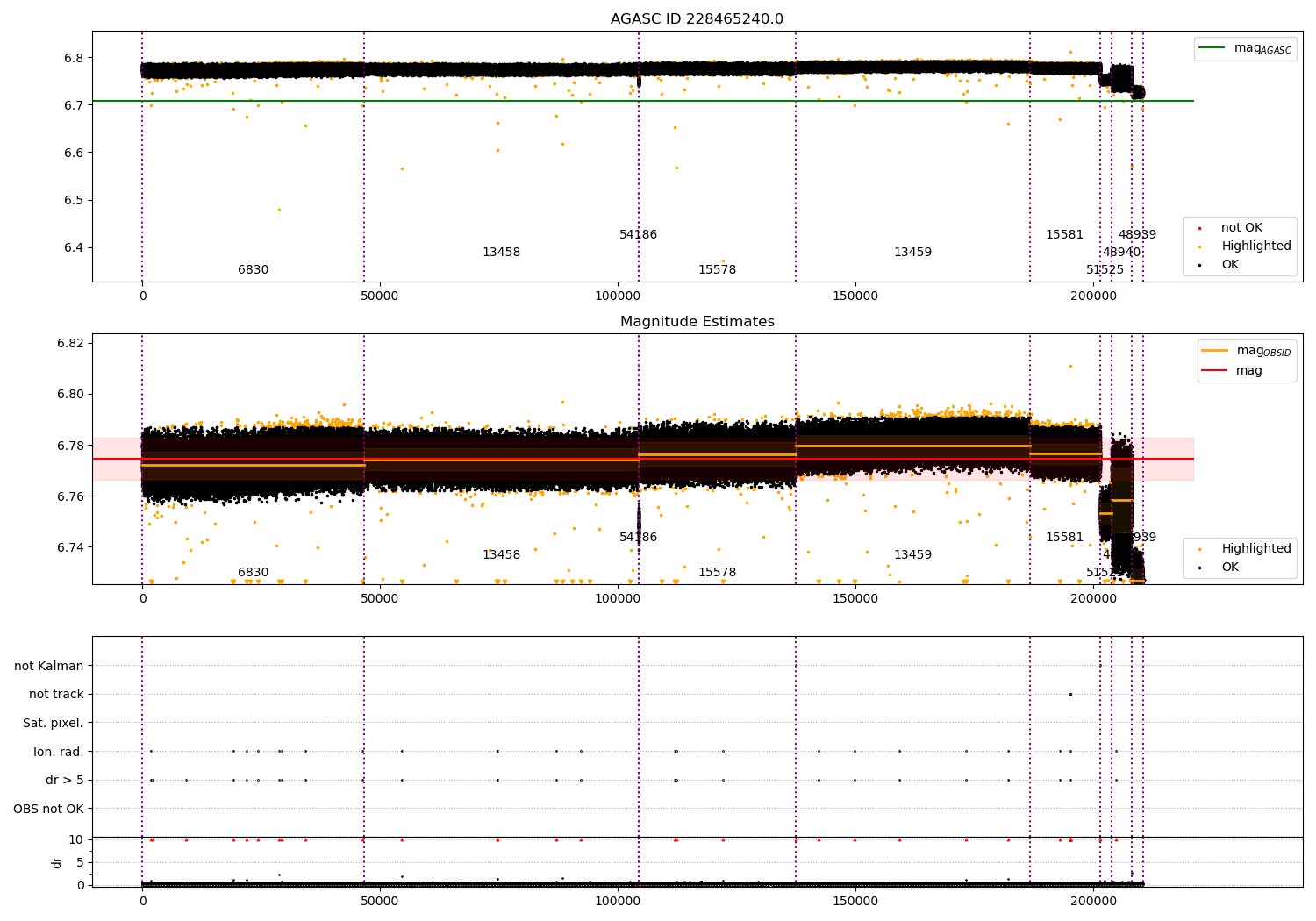Screen dimensions: 1316x921
Task: Click y-axis tick 6.4 on top plot
Action: coord(74,247)
